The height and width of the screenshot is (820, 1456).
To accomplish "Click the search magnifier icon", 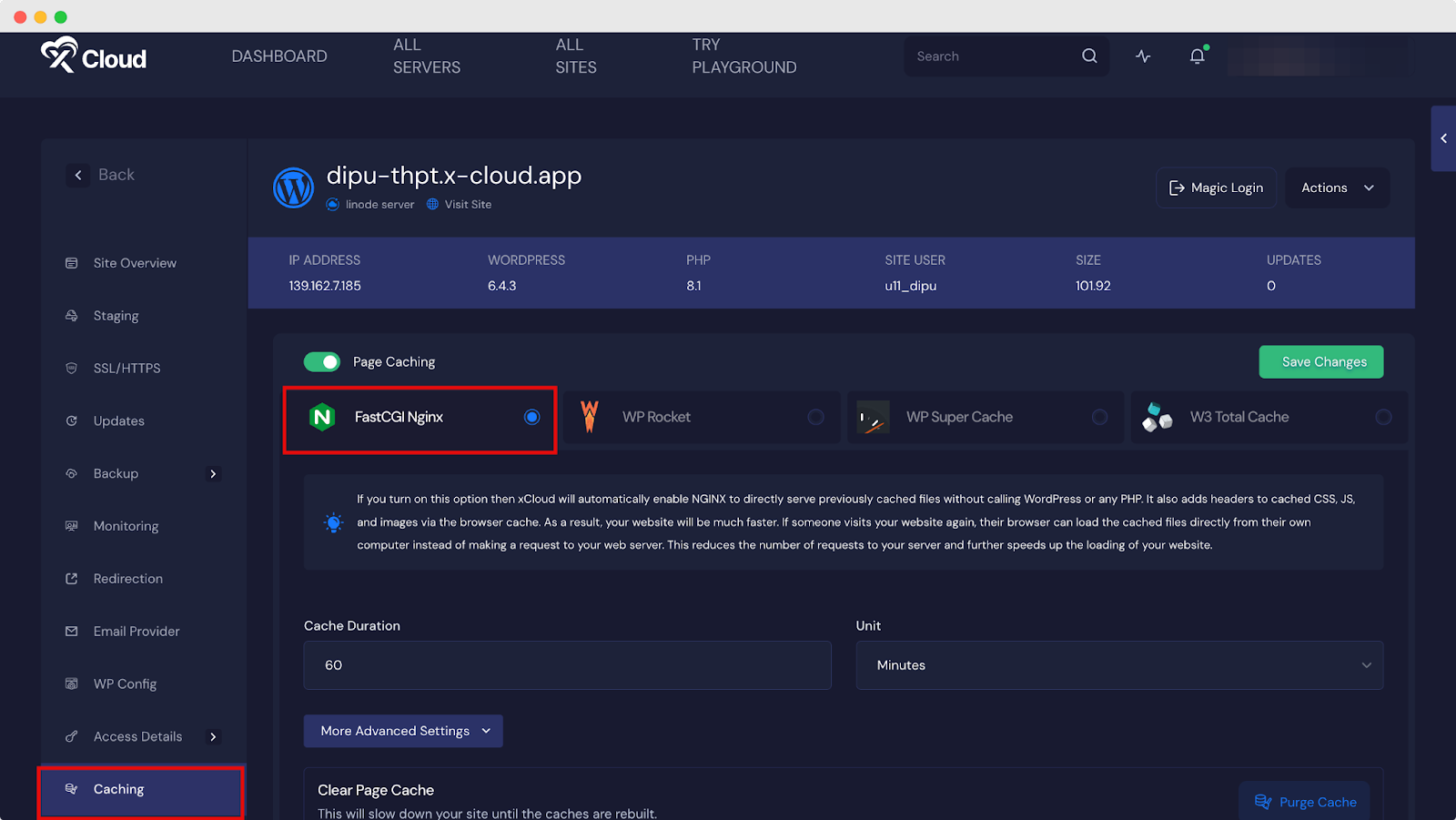I will tap(1088, 56).
